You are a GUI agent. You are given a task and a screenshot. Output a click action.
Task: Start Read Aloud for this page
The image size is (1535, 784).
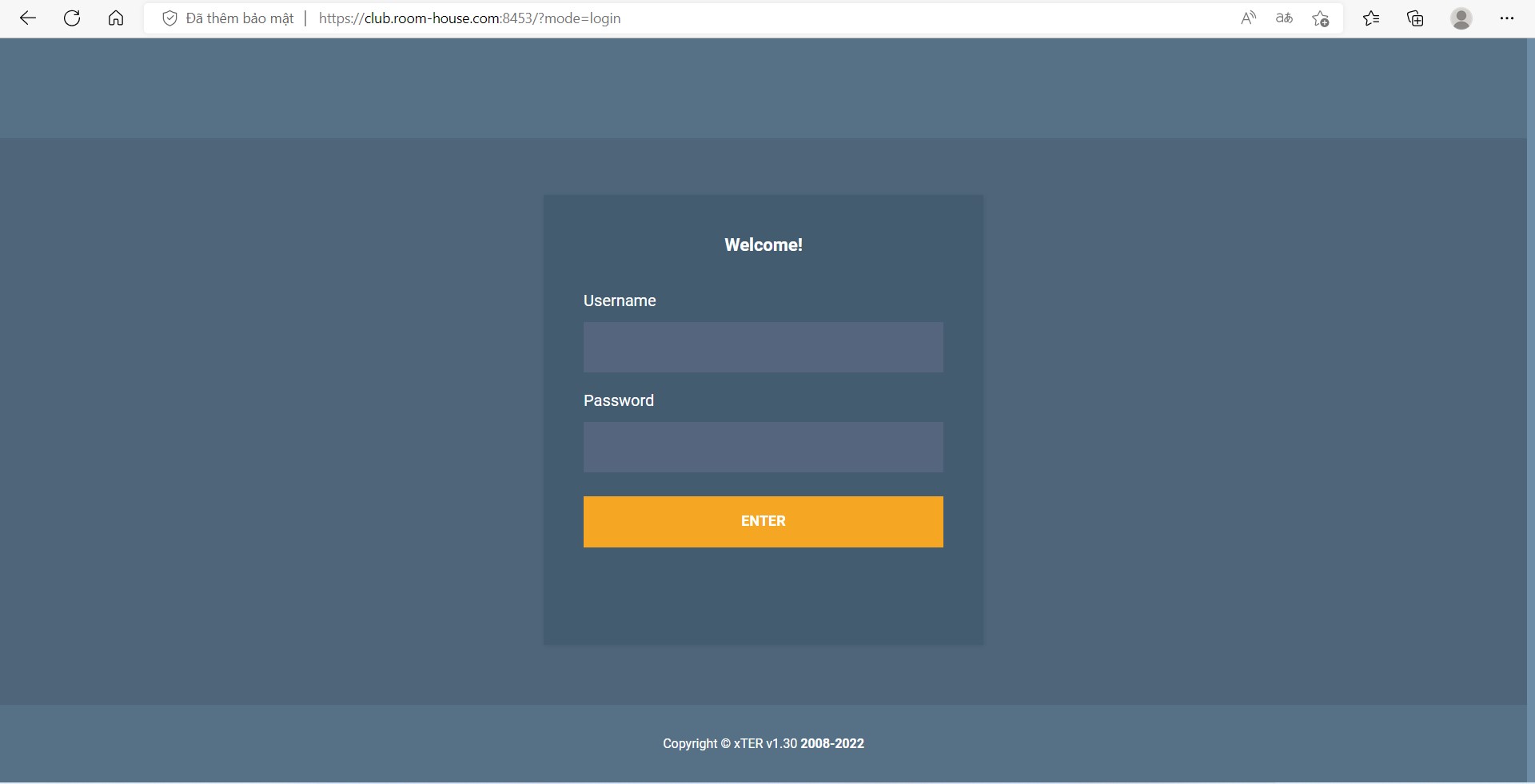(x=1248, y=18)
